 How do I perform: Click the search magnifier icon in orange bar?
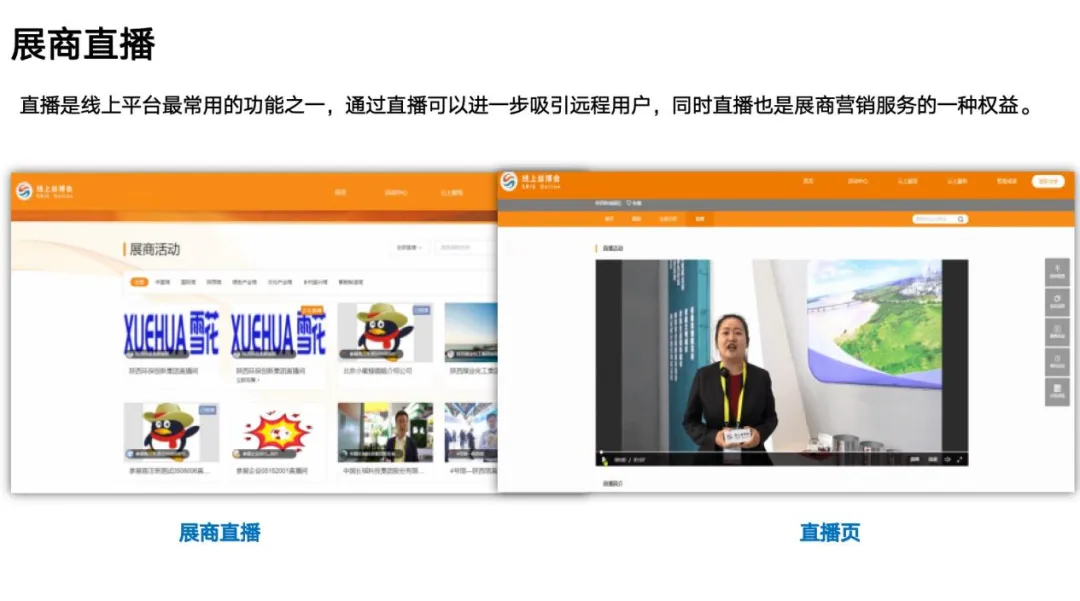962,218
